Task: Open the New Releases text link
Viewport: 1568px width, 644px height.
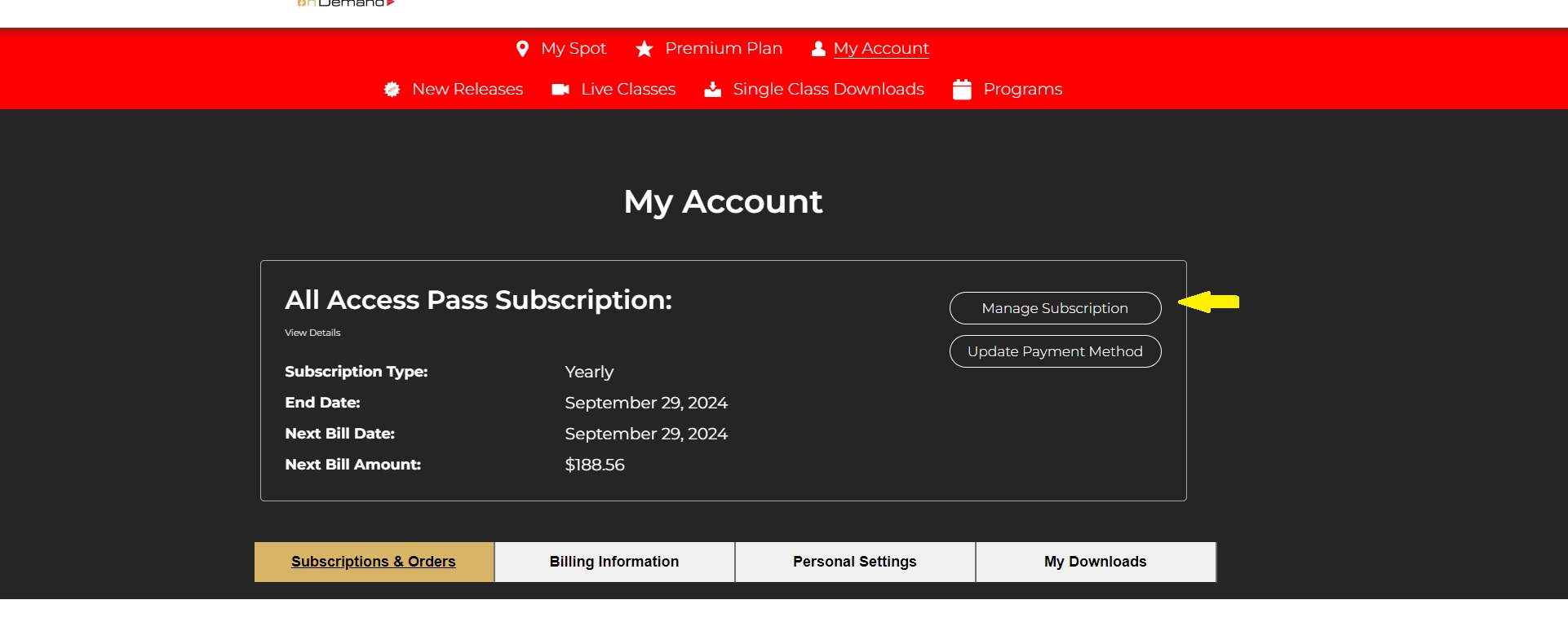Action: pos(467,90)
